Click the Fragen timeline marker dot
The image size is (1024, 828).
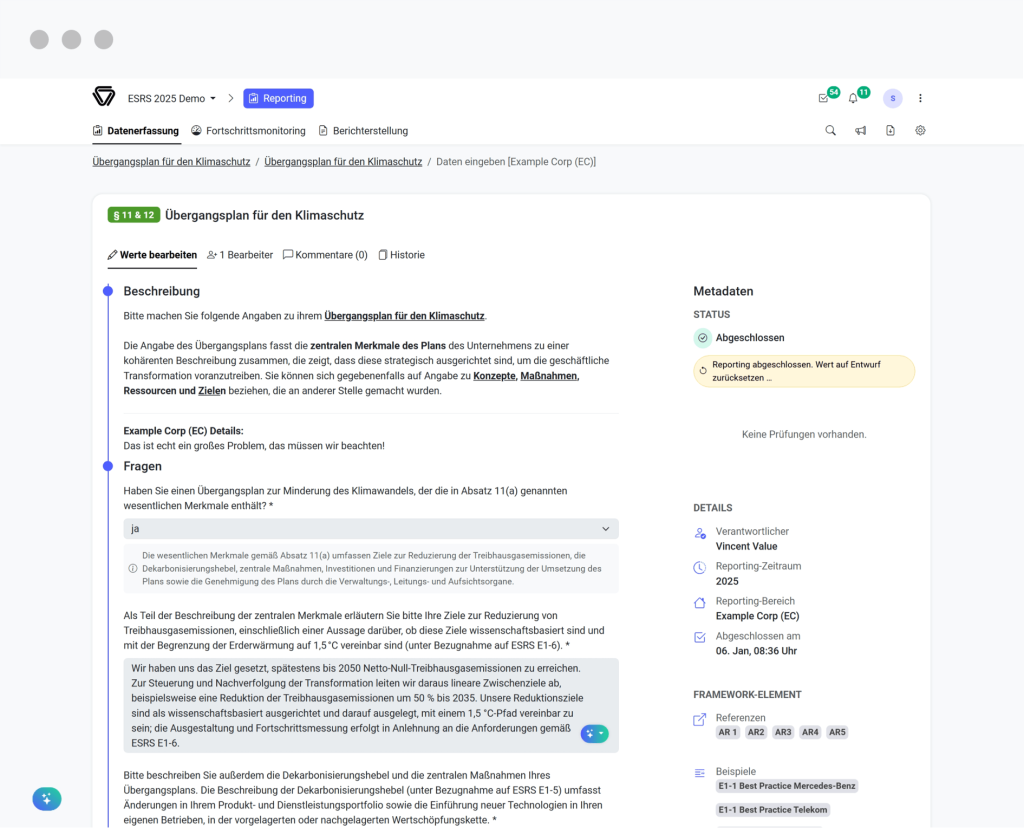click(108, 466)
